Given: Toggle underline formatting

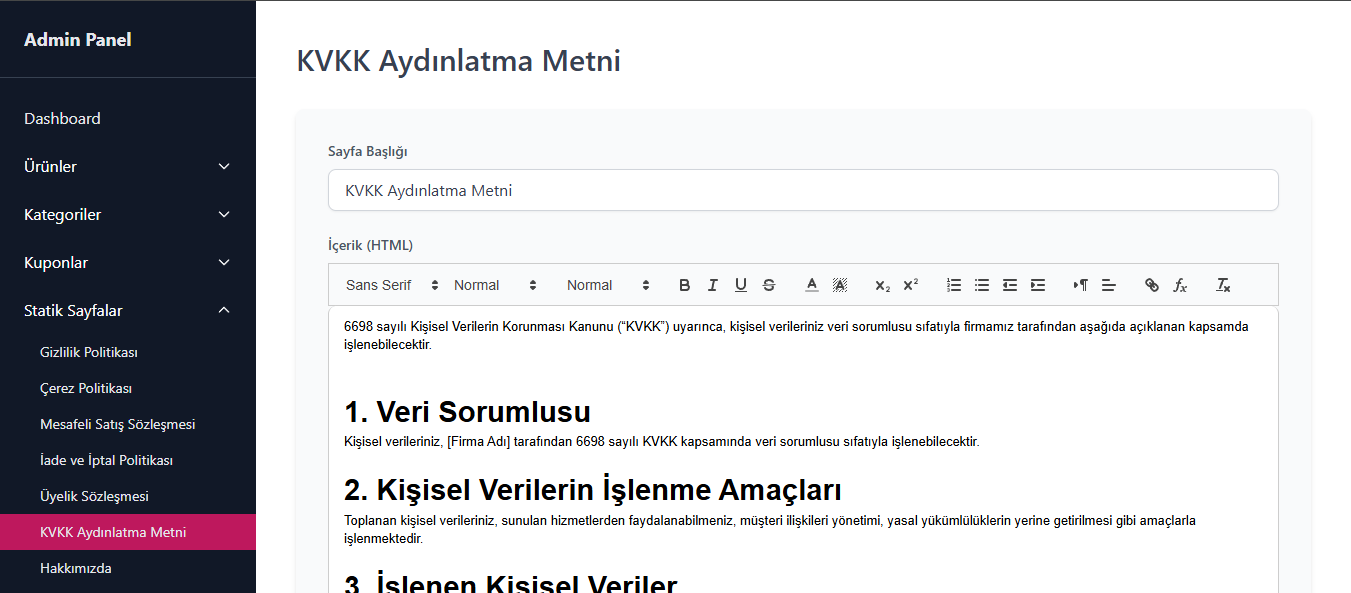Looking at the screenshot, I should [740, 285].
